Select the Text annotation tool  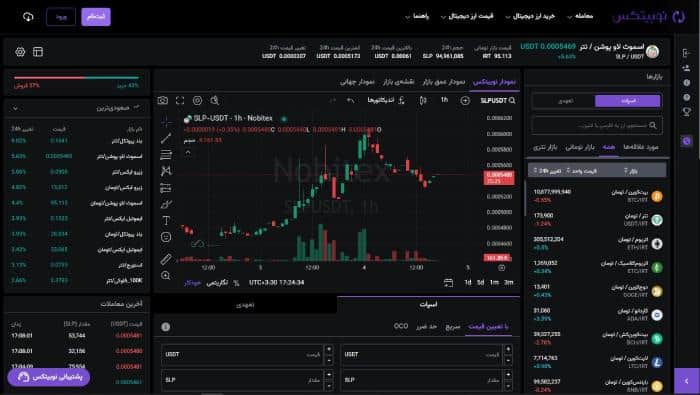[166, 220]
